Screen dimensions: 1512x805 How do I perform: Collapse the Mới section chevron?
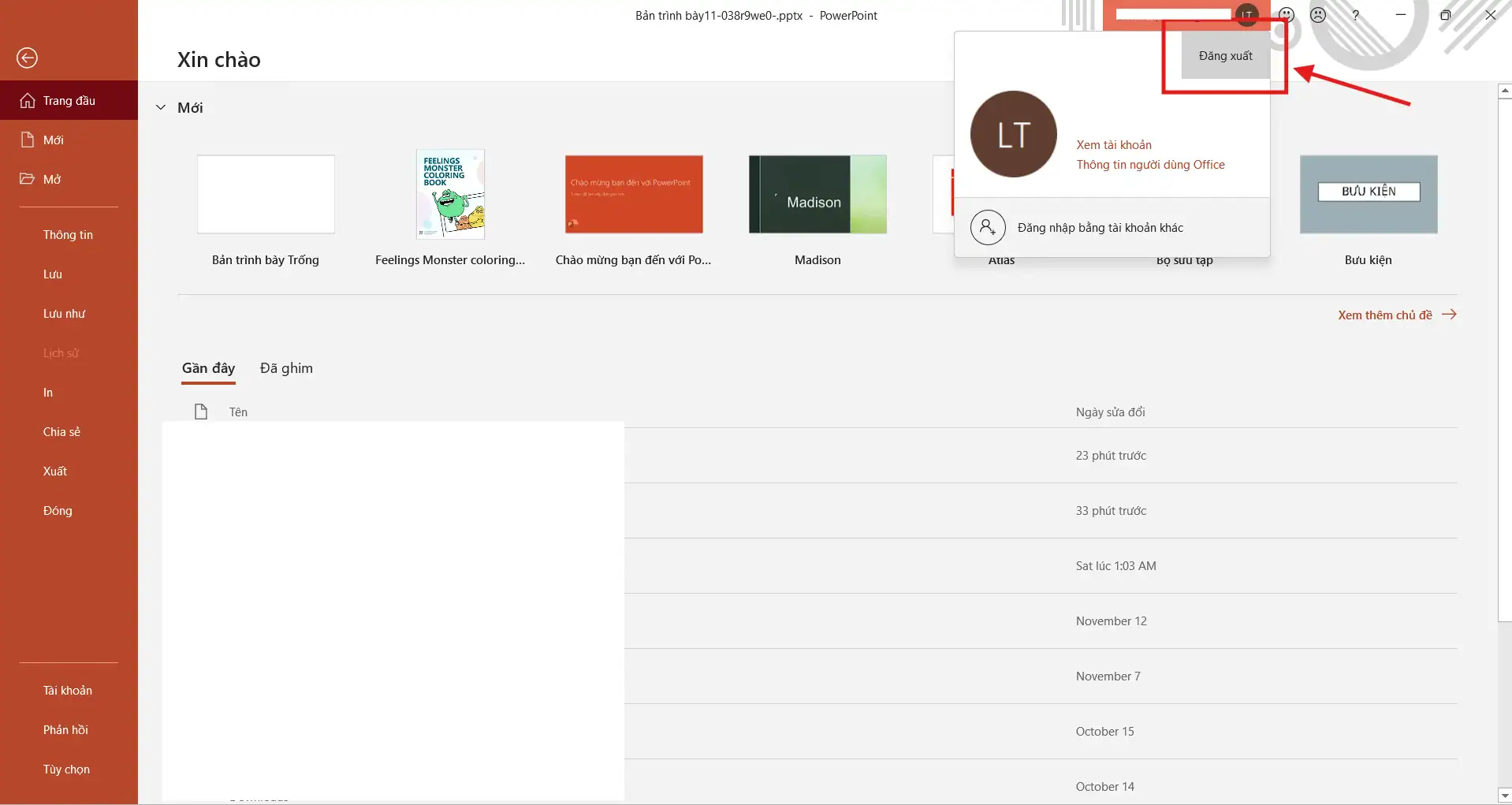click(x=161, y=108)
